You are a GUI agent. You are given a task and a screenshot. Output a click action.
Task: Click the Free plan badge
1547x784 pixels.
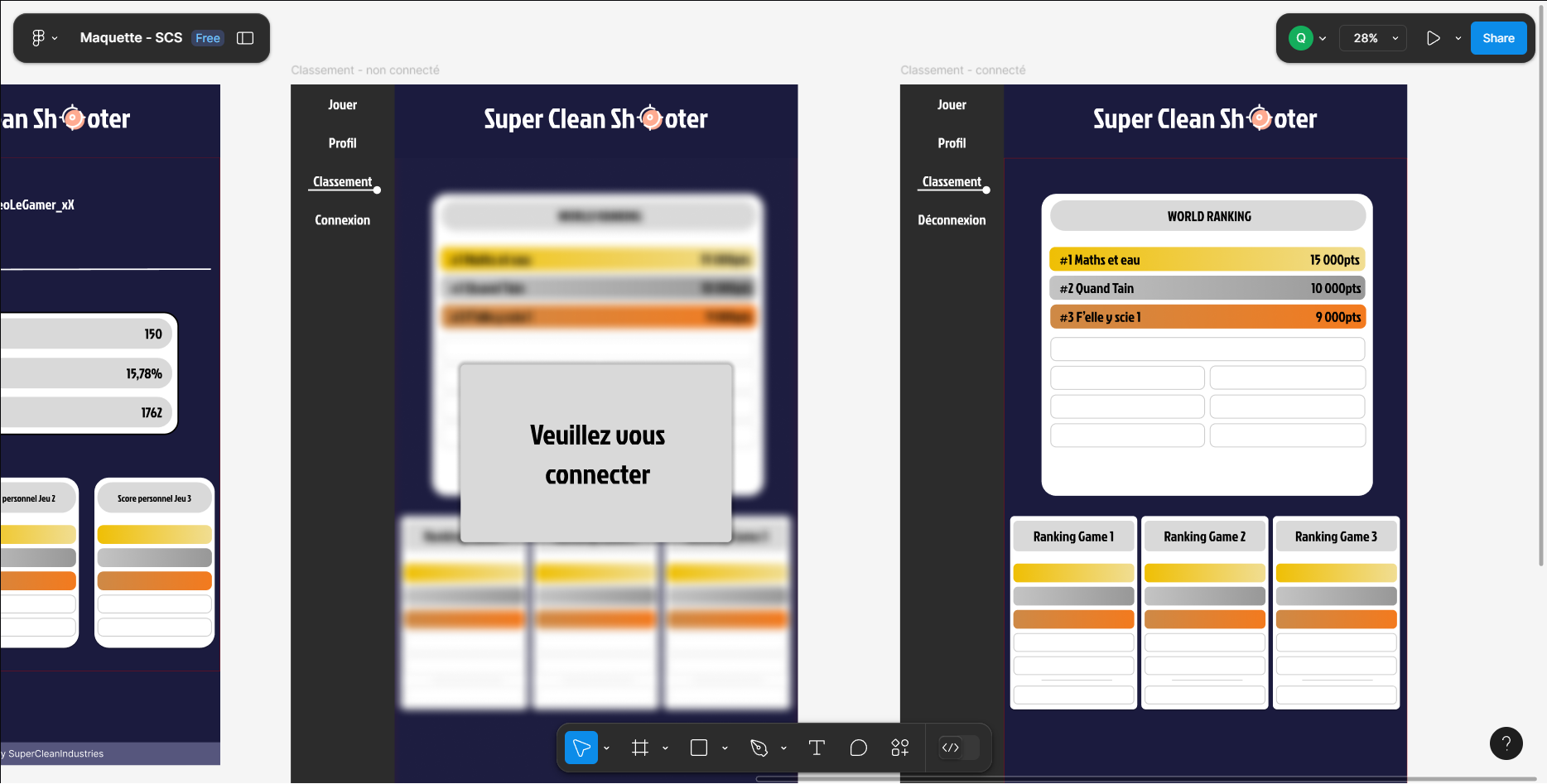coord(208,38)
